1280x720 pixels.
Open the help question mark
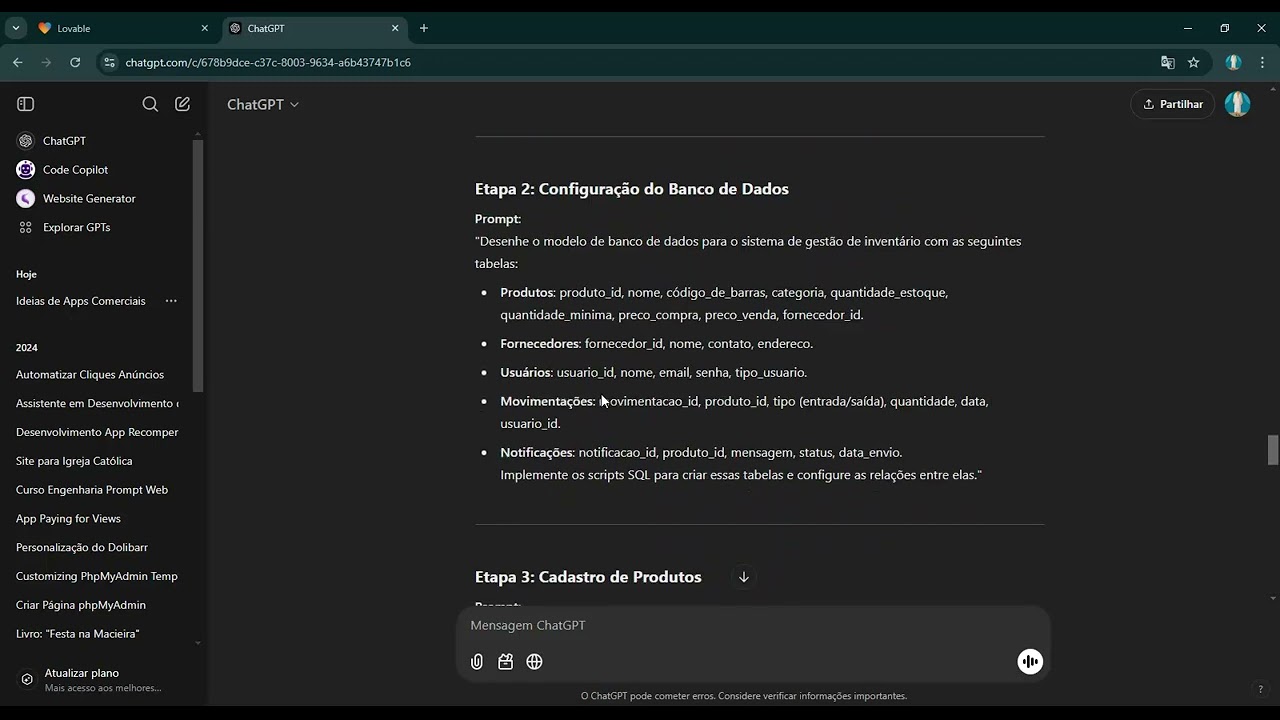1260,689
